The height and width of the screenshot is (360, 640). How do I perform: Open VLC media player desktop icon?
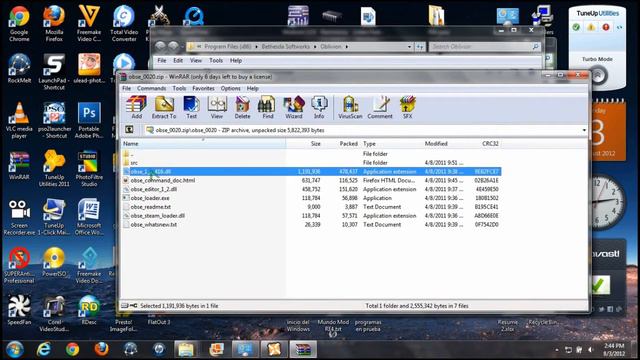click(19, 120)
